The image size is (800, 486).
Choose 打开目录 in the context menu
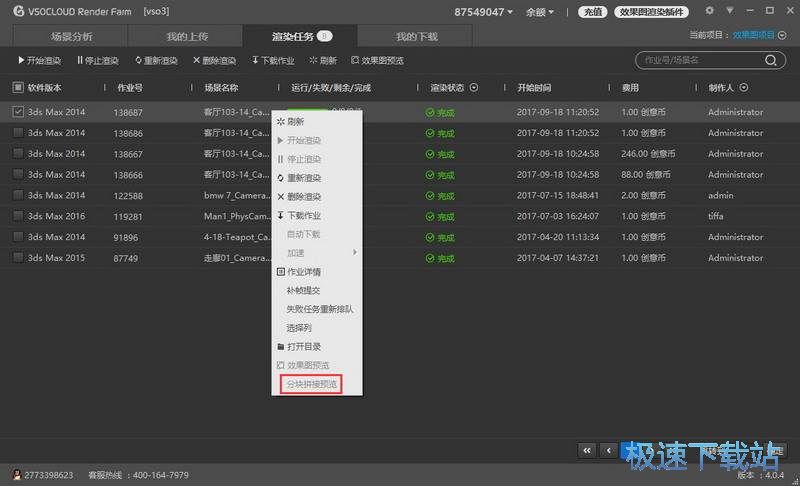tap(317, 346)
